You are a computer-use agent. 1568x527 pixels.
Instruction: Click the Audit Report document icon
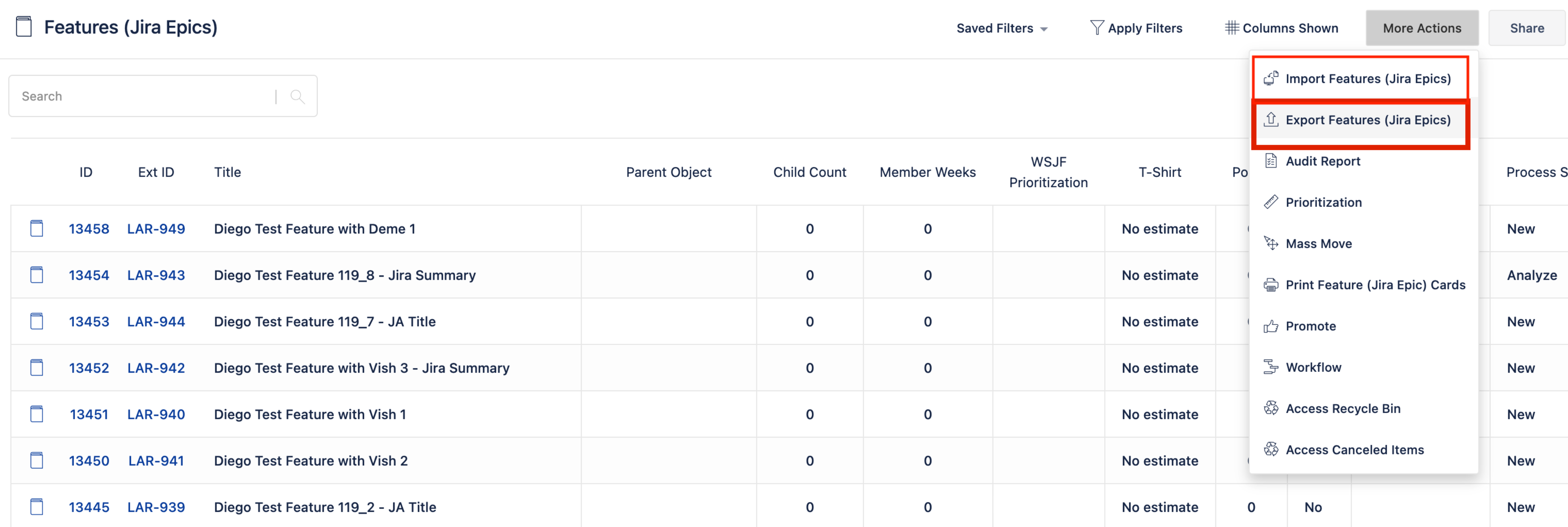click(x=1270, y=161)
